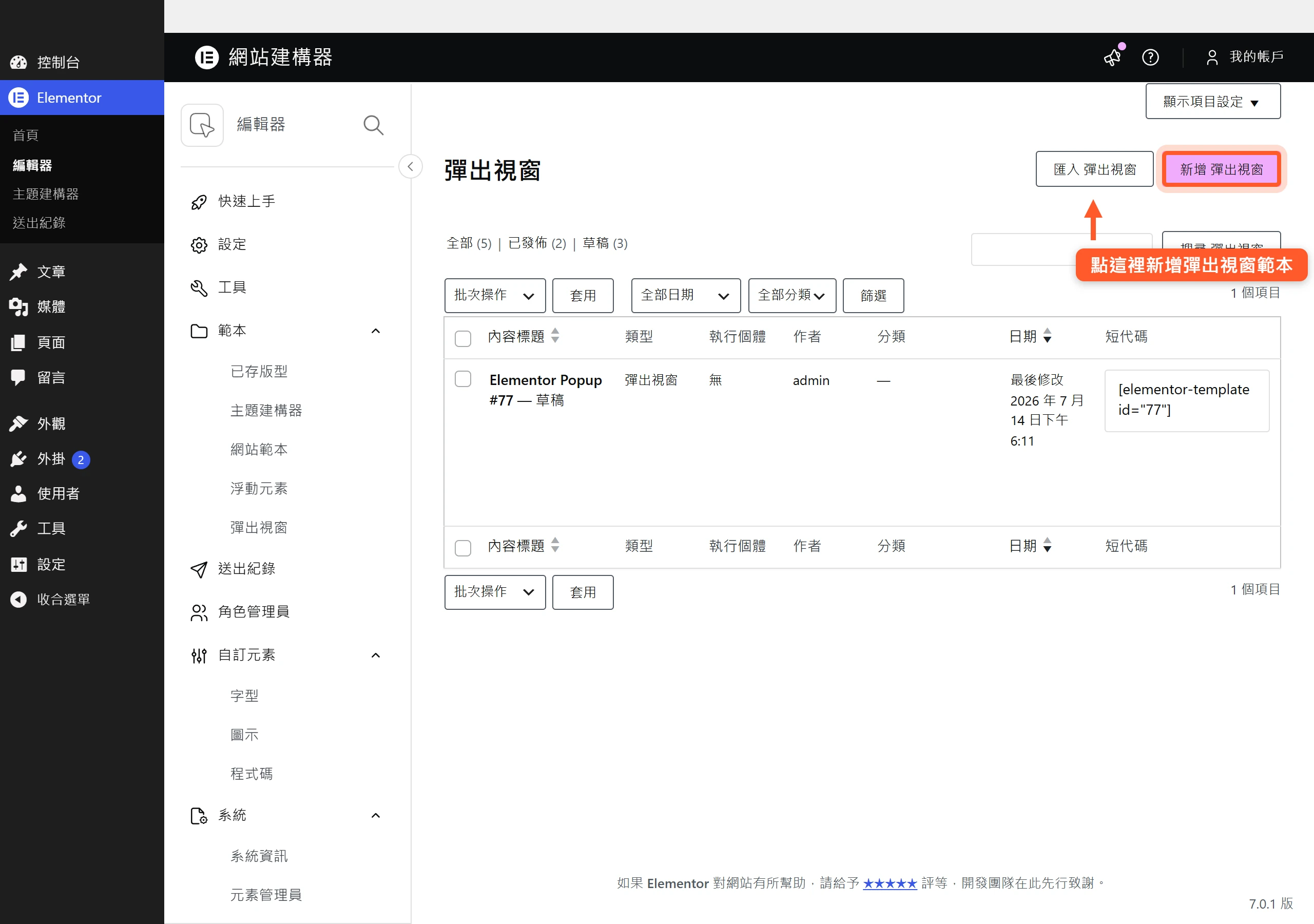The image size is (1314, 924).
Task: Open 首頁 under Elementor submenu
Action: point(25,135)
